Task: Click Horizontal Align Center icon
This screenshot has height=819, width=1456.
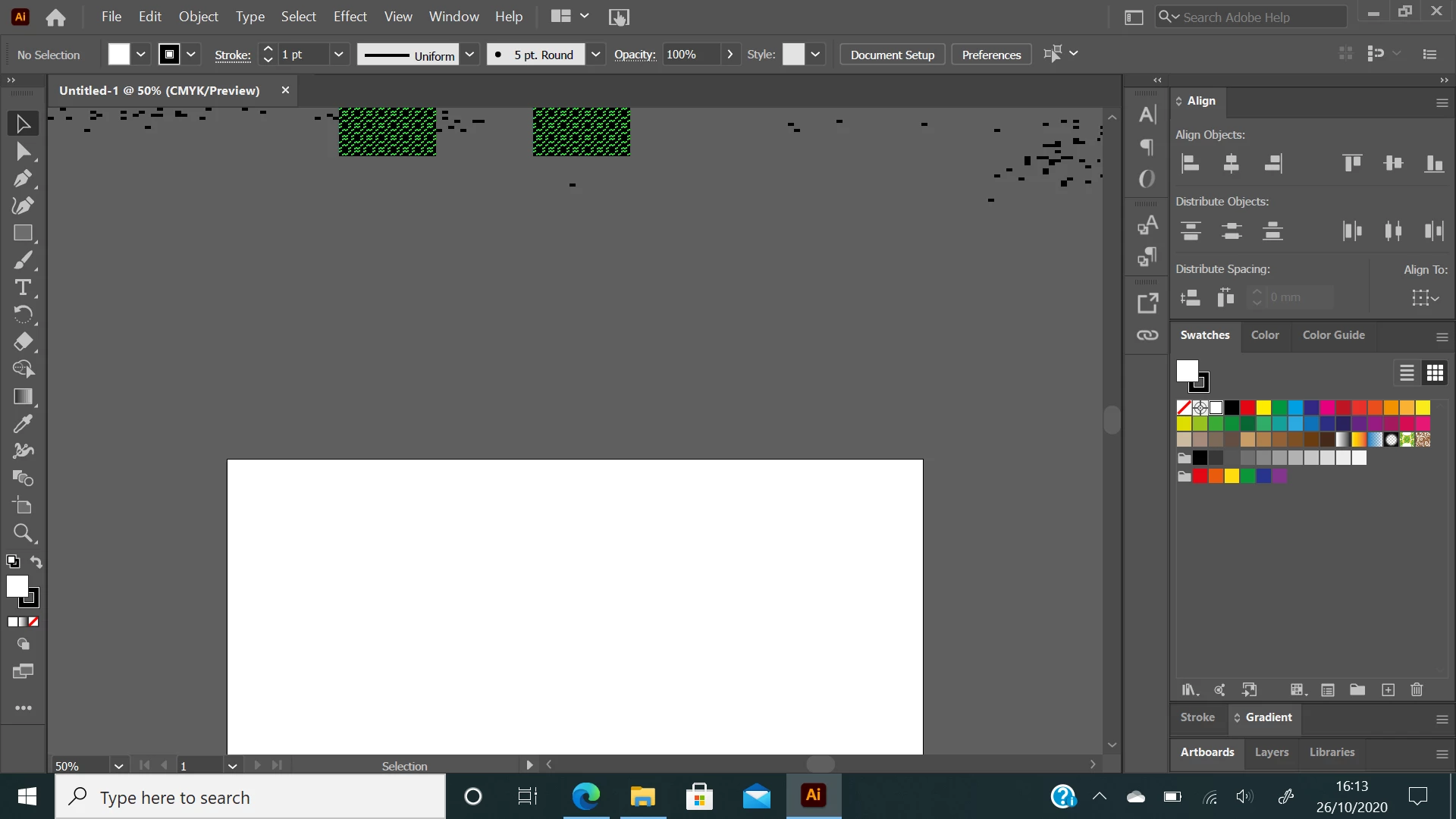Action: 1232,163
